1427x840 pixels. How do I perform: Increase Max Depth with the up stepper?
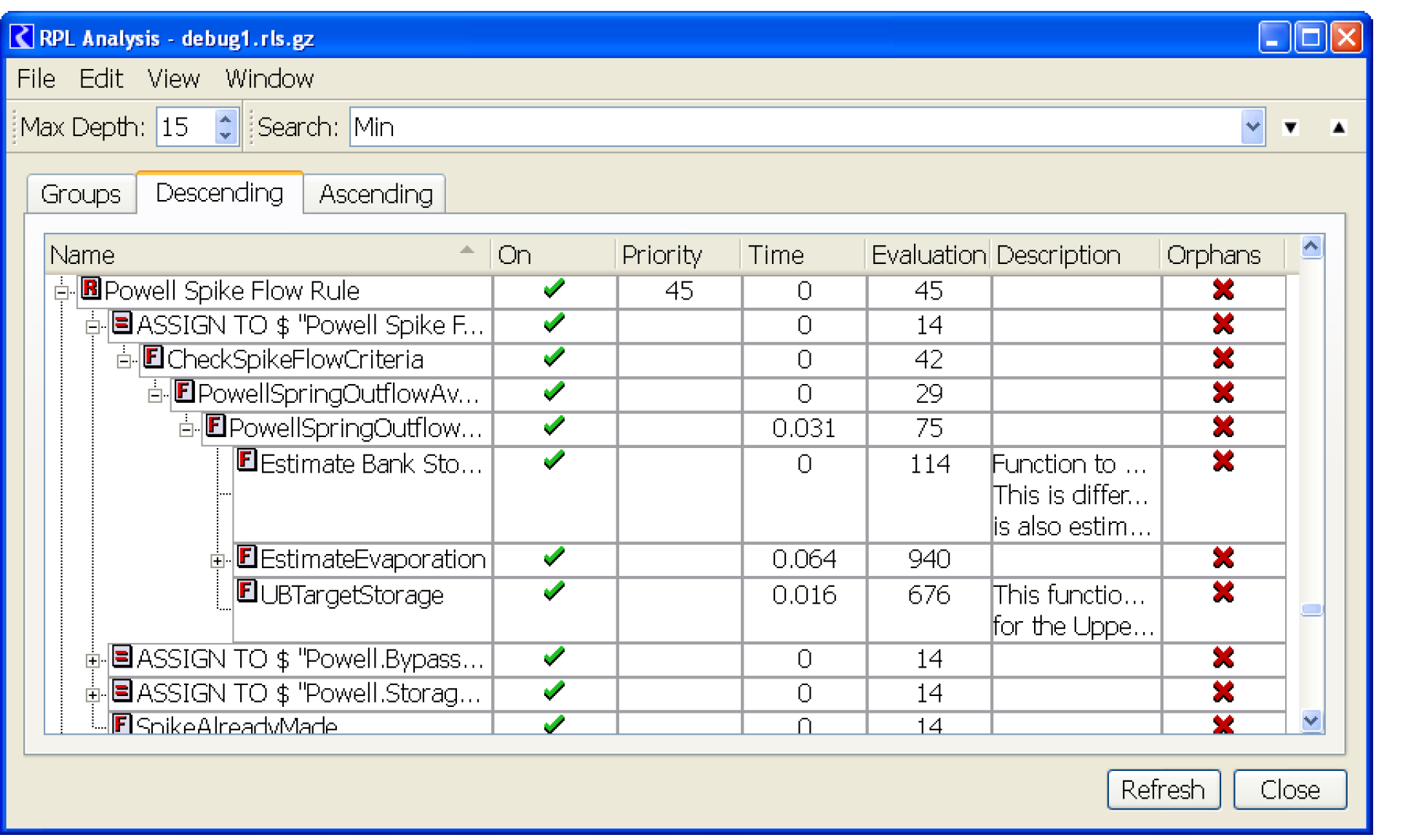point(226,120)
